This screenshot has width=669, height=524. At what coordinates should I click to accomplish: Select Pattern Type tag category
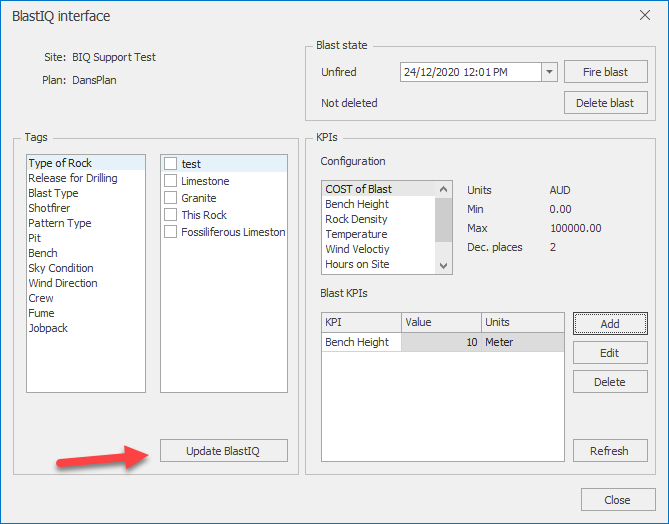[x=86, y=223]
